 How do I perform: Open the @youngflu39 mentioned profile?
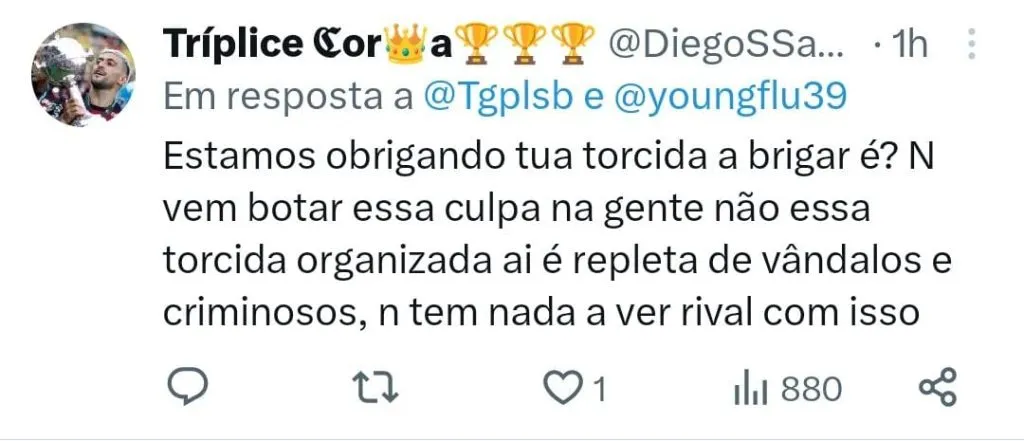728,98
